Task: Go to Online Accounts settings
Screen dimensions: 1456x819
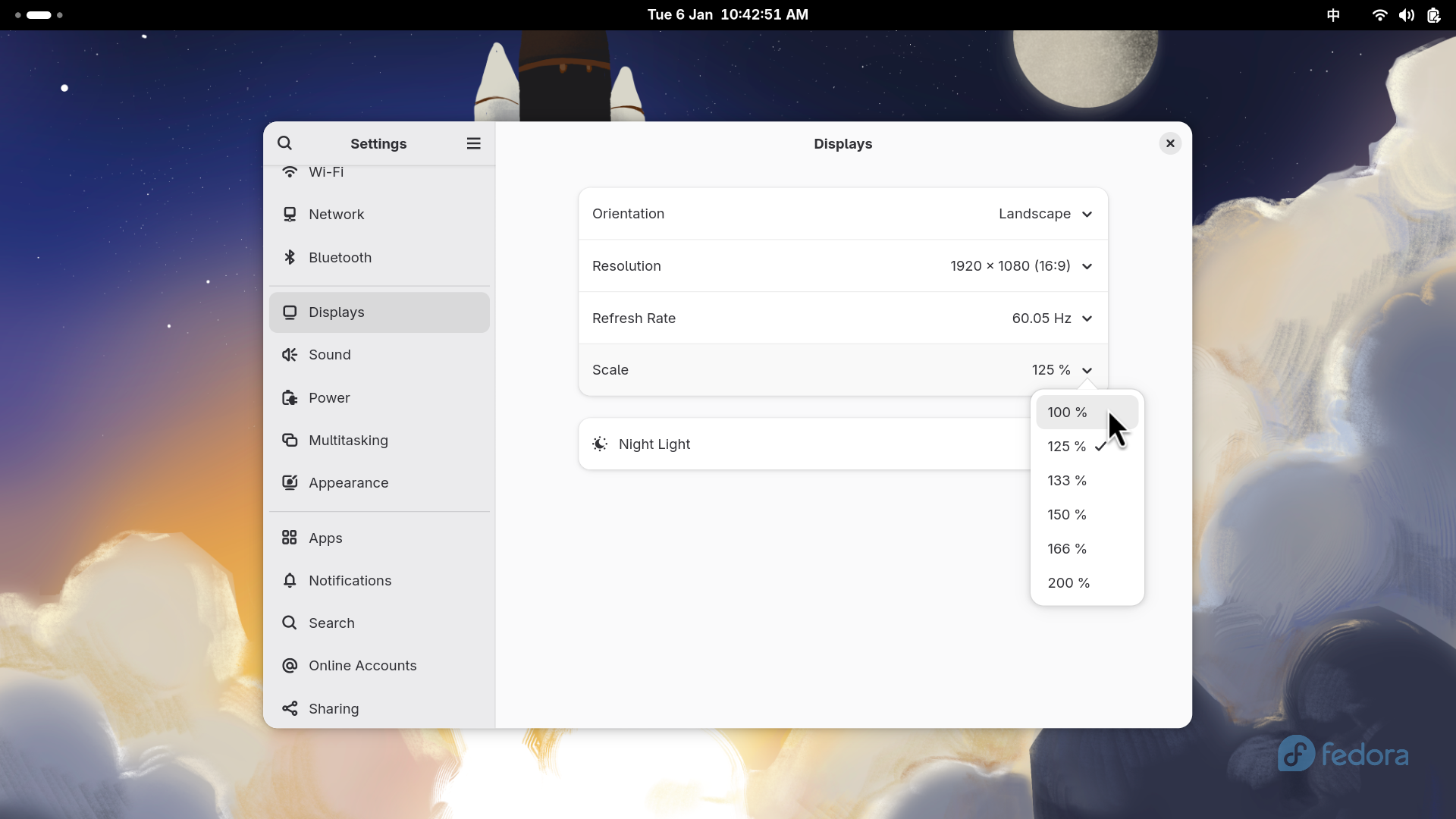Action: click(362, 666)
